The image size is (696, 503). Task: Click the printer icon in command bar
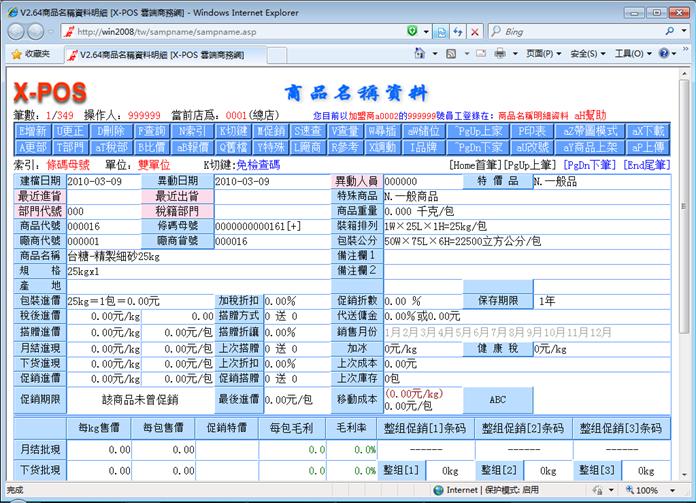coord(500,53)
